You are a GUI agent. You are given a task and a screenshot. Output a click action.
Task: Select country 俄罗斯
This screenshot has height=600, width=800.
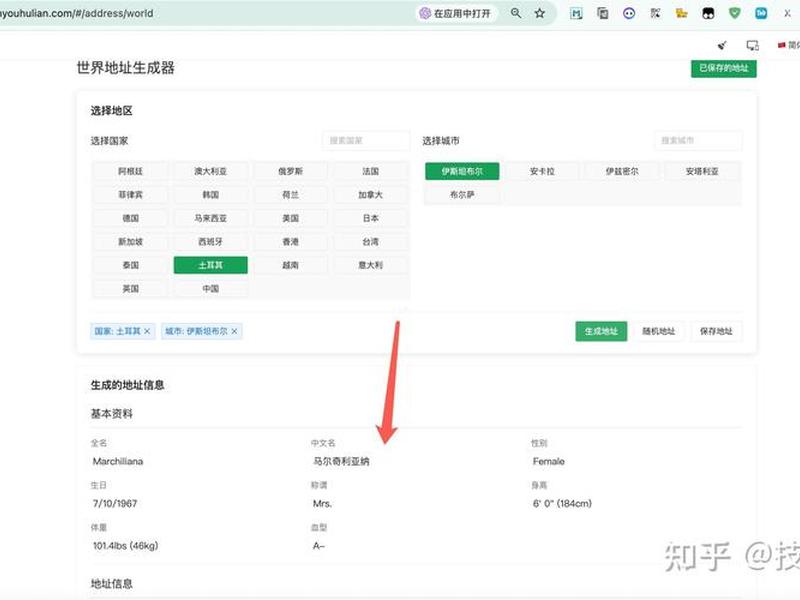pyautogui.click(x=290, y=171)
